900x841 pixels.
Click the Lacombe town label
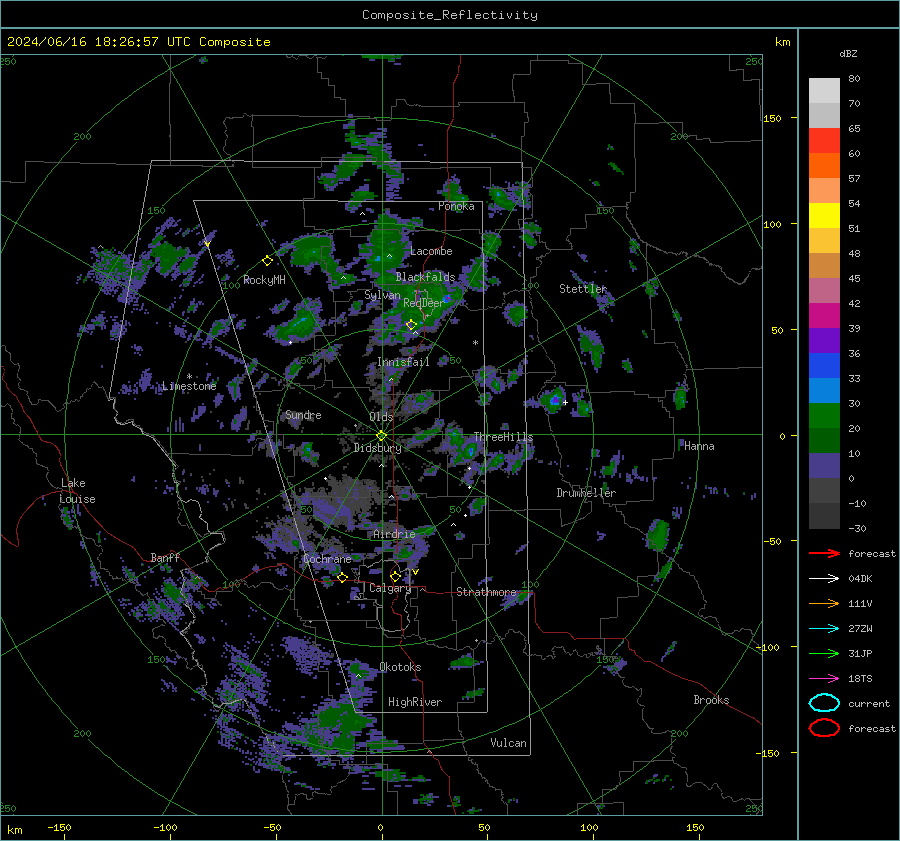click(431, 251)
